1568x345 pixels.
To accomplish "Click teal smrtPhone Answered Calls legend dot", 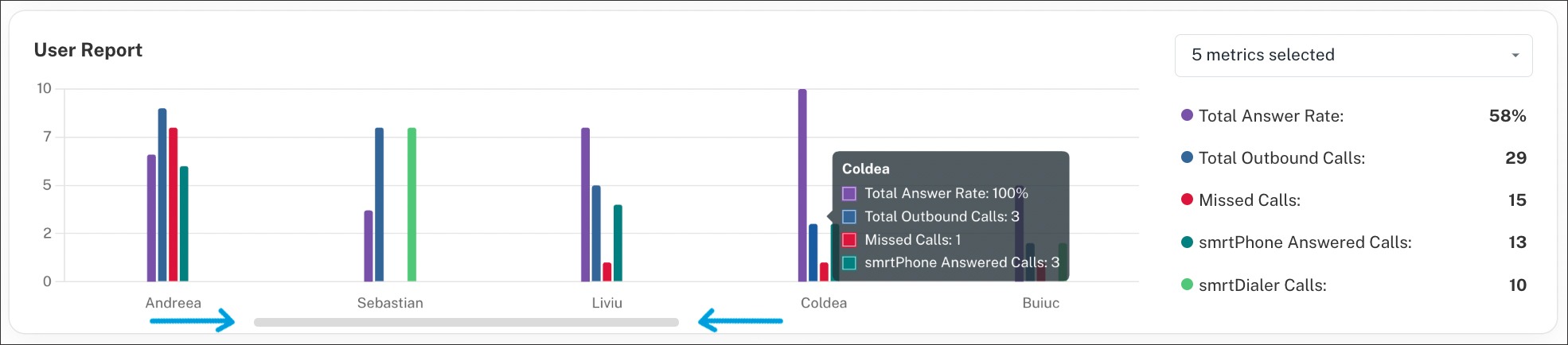I will [x=1187, y=242].
